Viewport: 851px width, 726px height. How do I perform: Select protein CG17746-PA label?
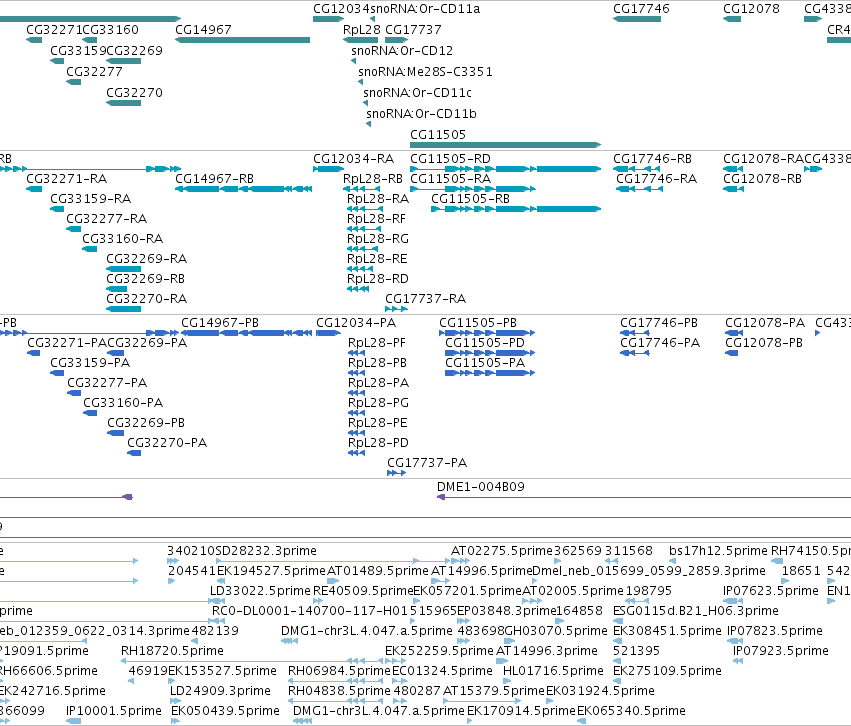click(660, 343)
